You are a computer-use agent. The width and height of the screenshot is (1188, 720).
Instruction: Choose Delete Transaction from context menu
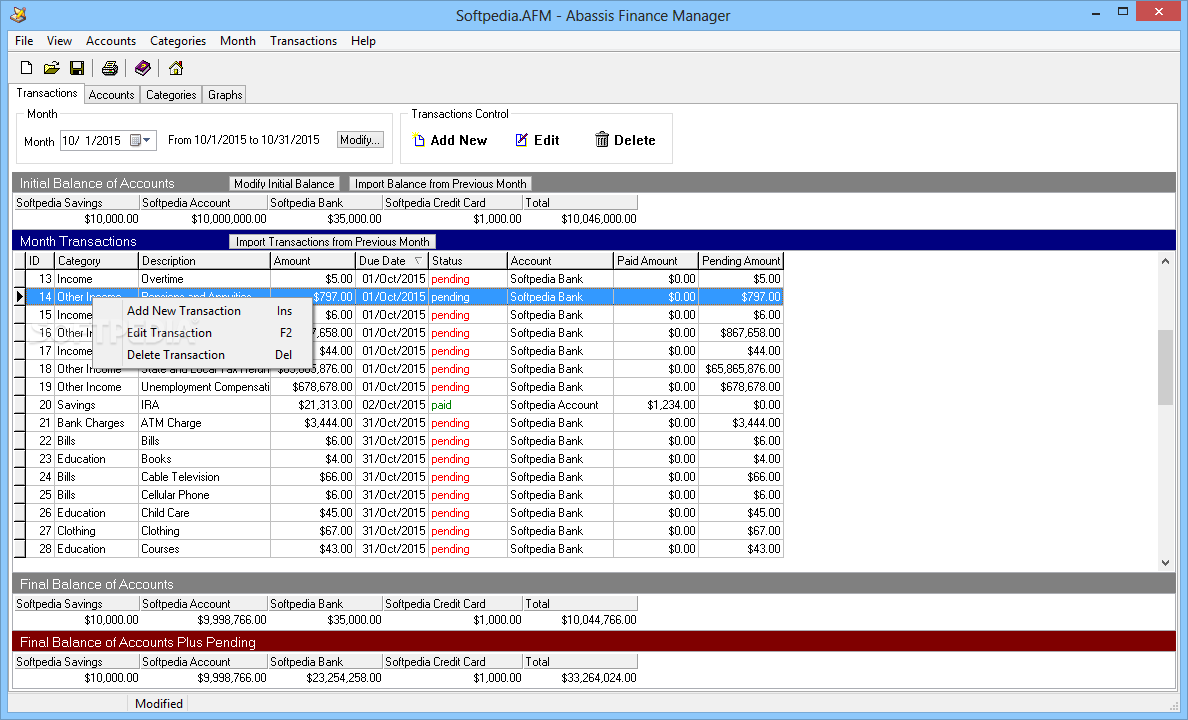(x=202, y=355)
